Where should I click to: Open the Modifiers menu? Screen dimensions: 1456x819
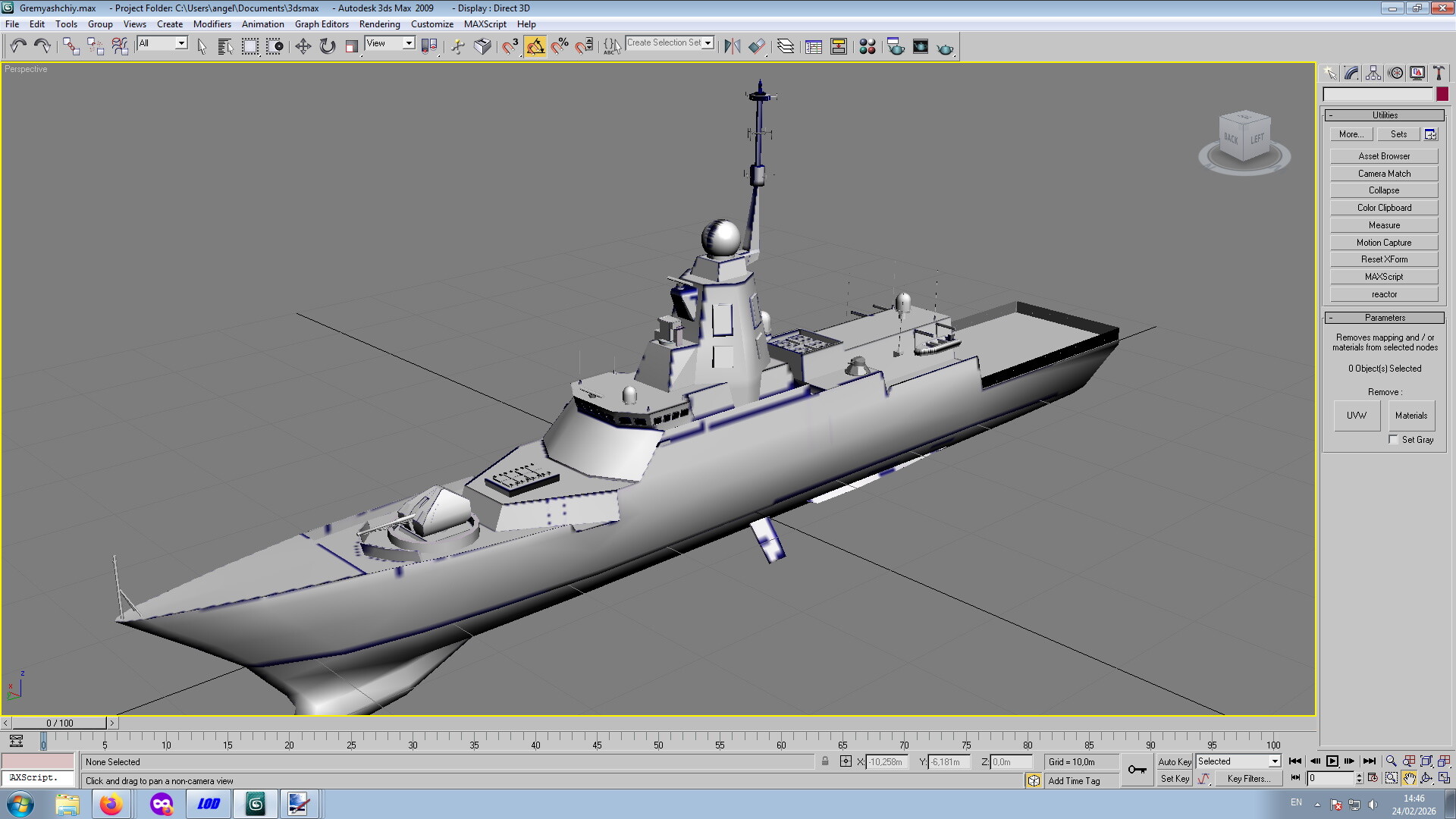212,24
